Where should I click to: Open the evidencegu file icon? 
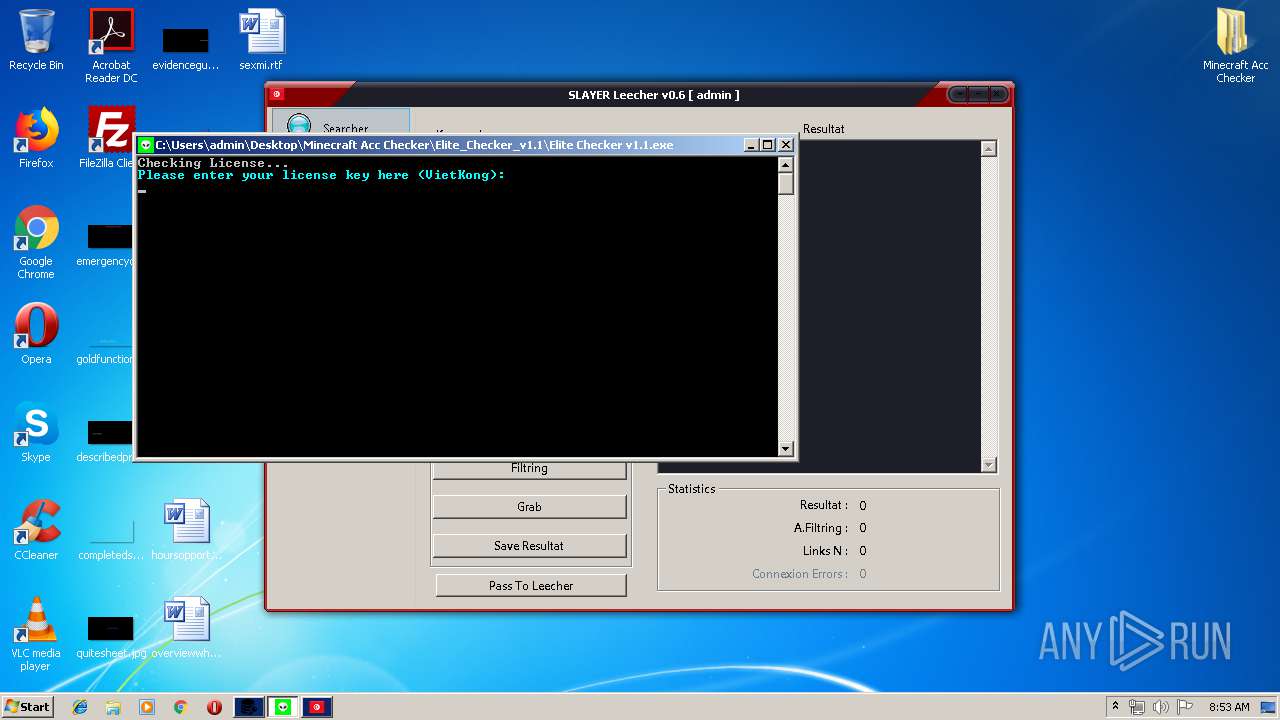click(x=186, y=46)
